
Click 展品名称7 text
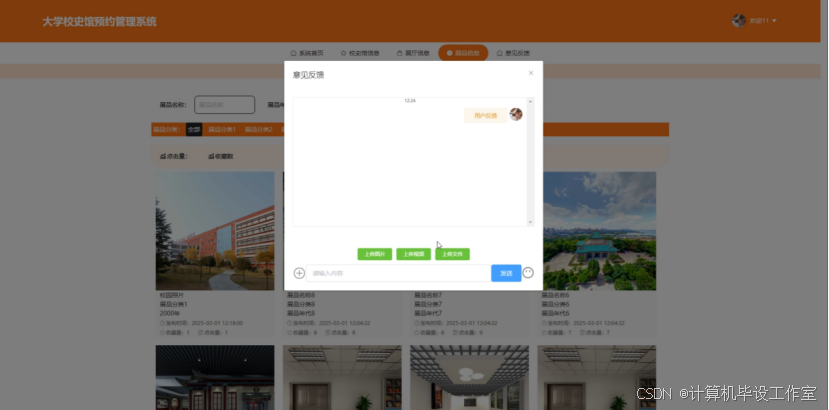pos(428,295)
